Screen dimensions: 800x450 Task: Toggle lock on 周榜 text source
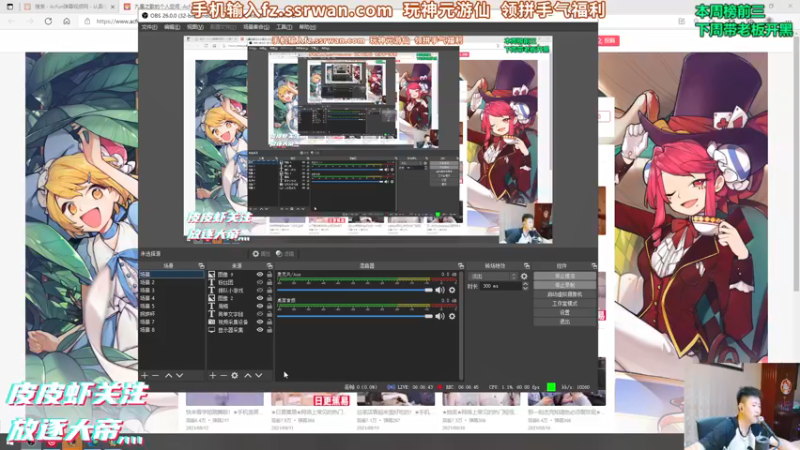(x=269, y=306)
